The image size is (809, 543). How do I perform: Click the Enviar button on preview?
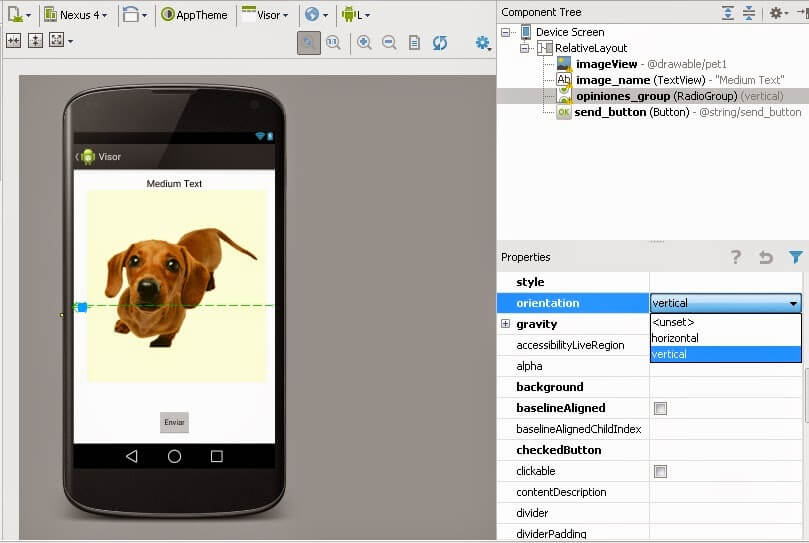pyautogui.click(x=174, y=422)
